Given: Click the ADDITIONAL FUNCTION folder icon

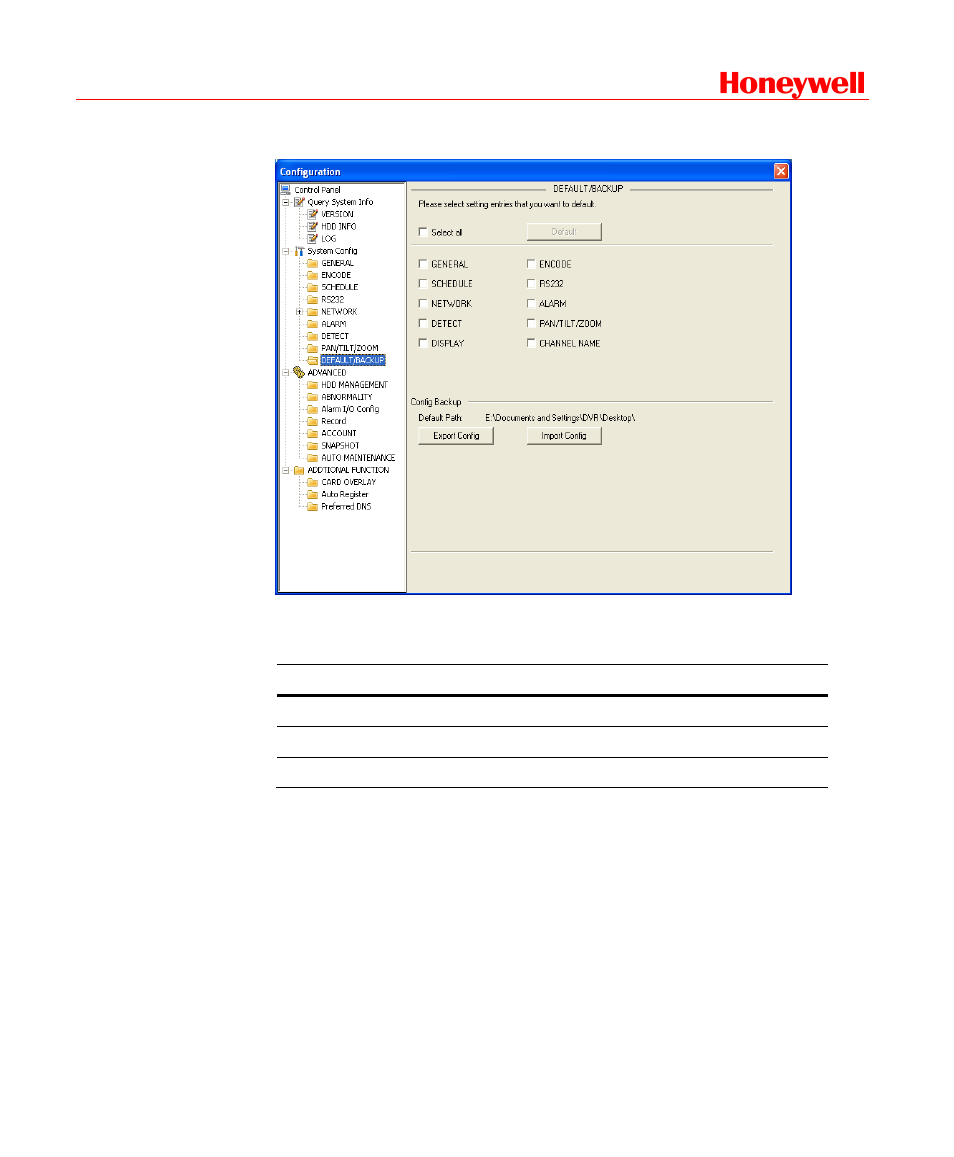Looking at the screenshot, I should click(299, 470).
